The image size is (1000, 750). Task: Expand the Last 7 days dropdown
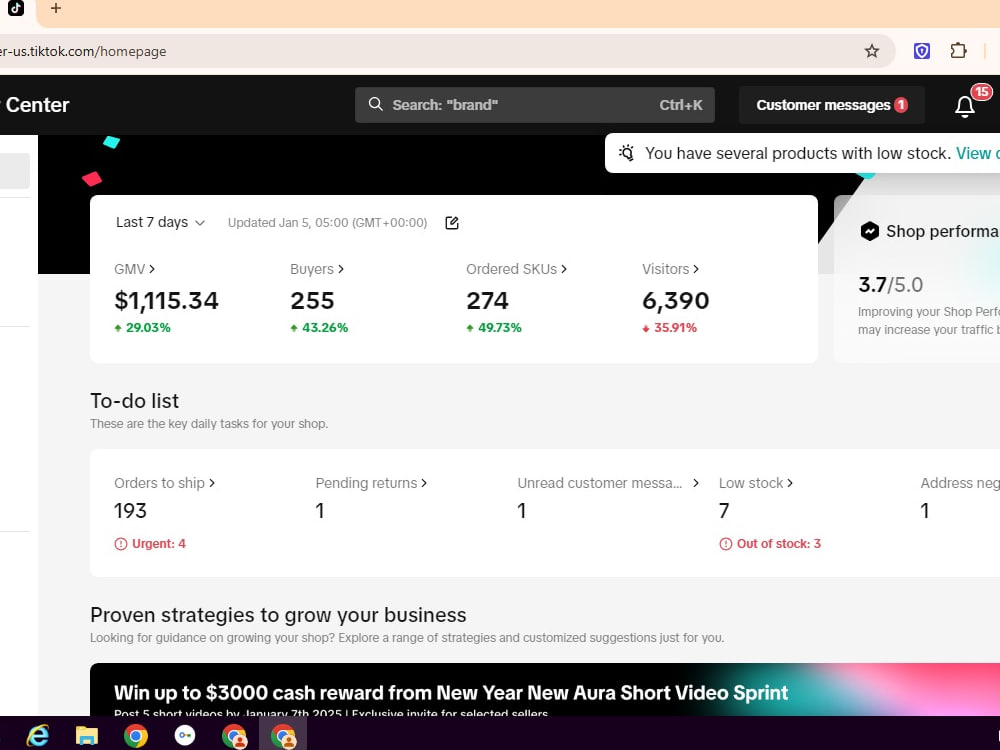coord(160,223)
